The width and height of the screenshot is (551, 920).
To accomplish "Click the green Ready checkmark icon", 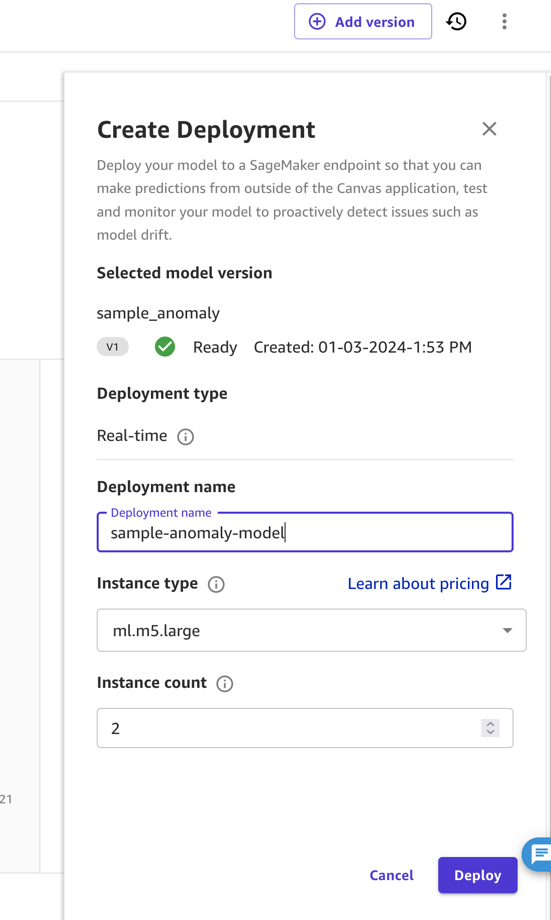I will (x=165, y=347).
